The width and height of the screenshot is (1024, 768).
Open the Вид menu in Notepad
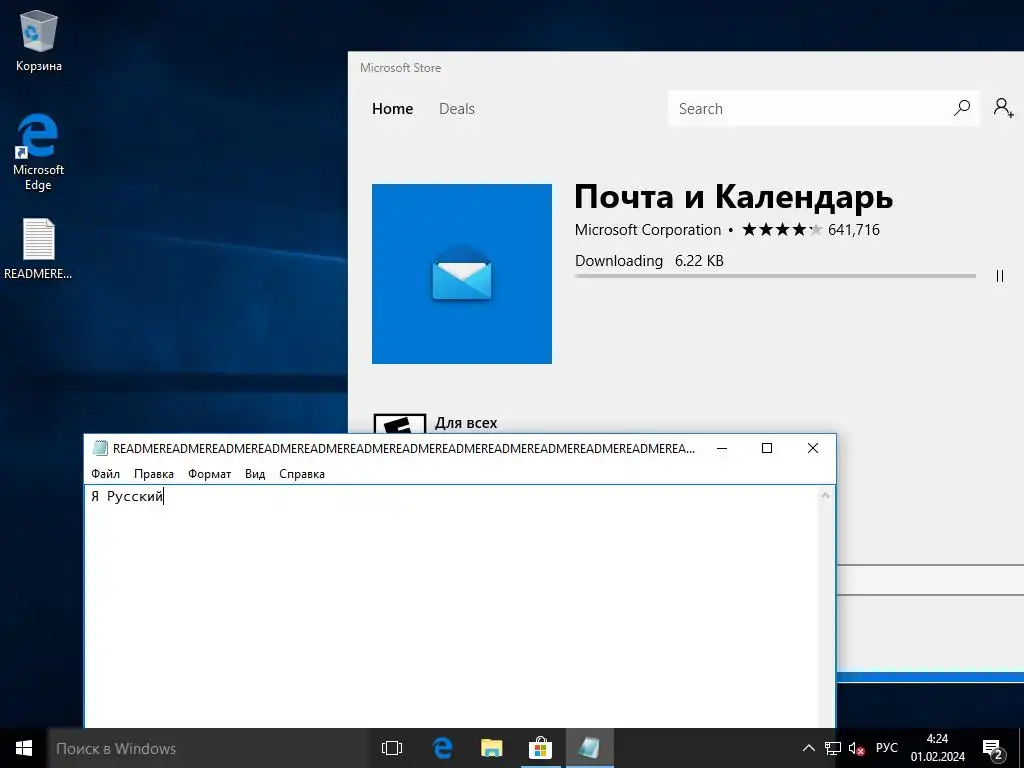(x=255, y=474)
